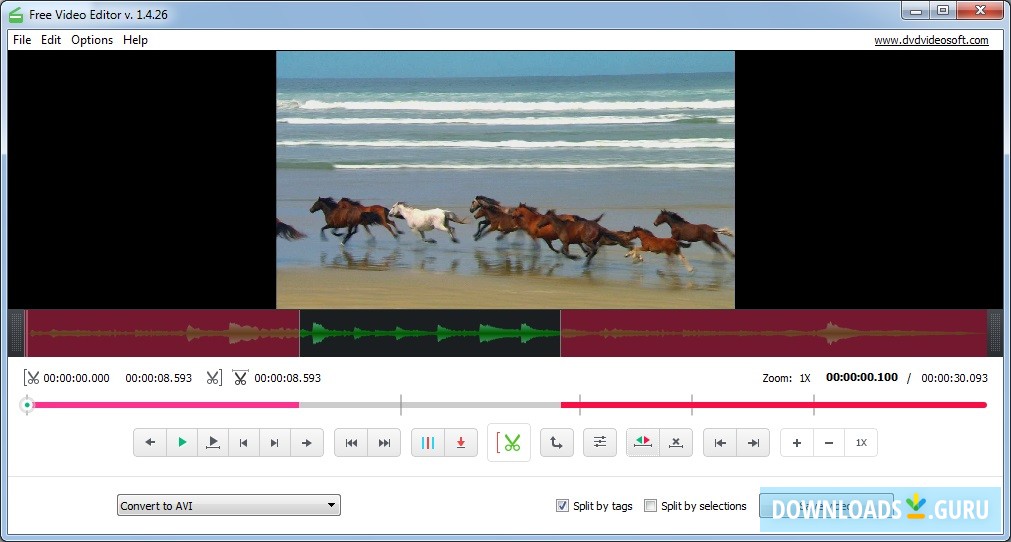Click the green scissors cut selection button
The height and width of the screenshot is (542, 1011).
point(509,443)
